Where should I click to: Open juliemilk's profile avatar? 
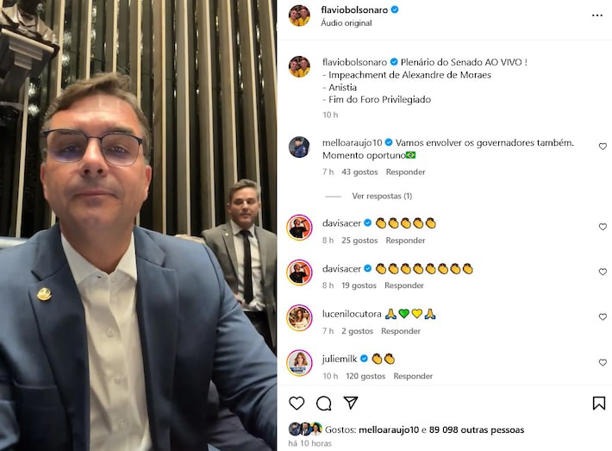tap(299, 363)
